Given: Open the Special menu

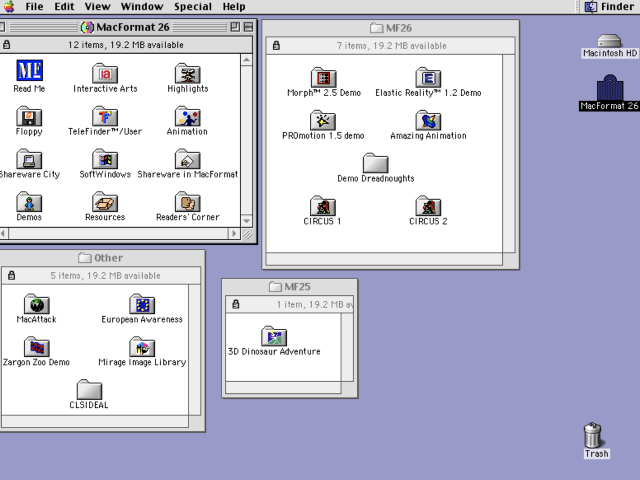Looking at the screenshot, I should coord(193,7).
